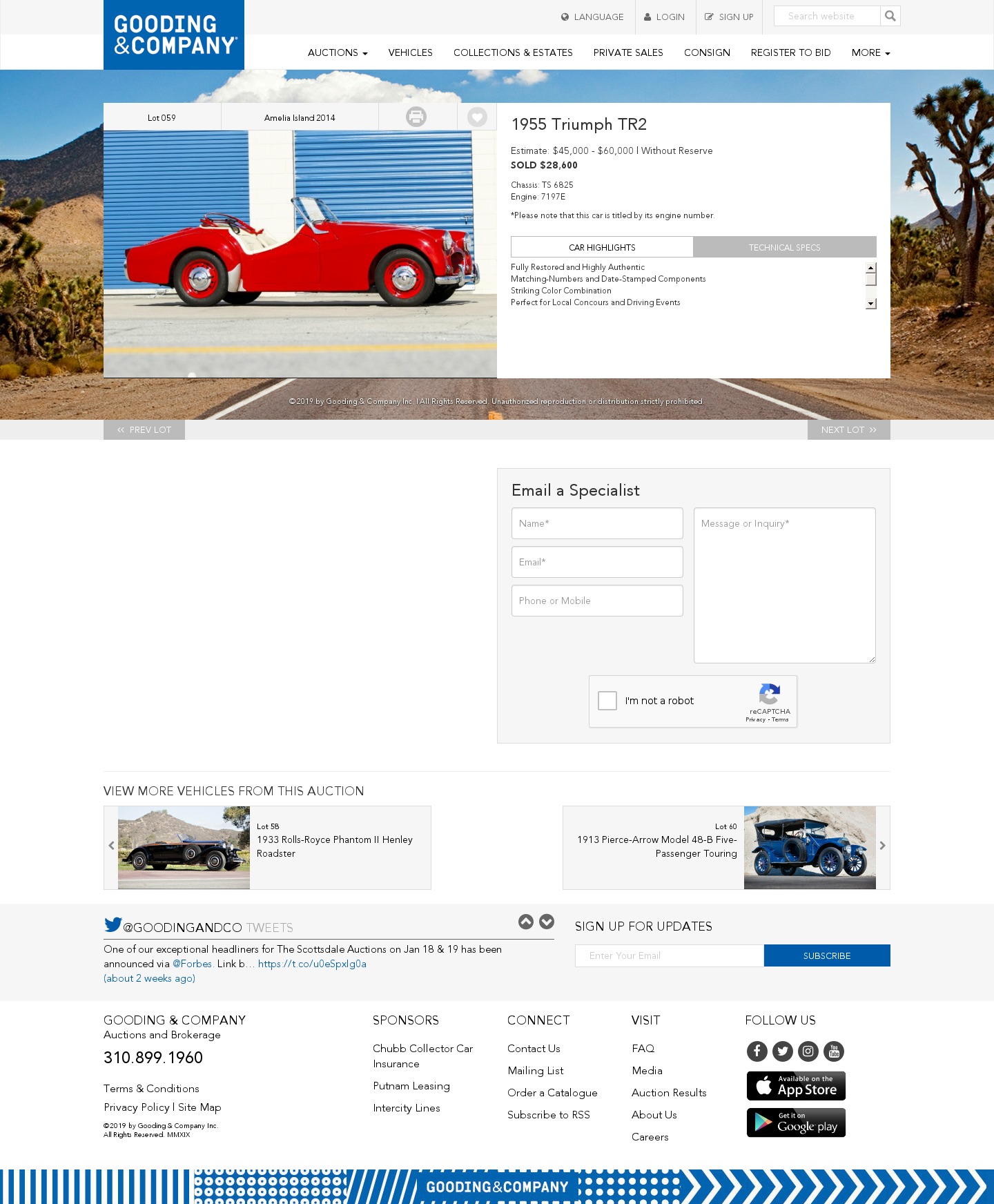Open the Twitter icon under Follow Us
994x1204 pixels.
click(x=783, y=1051)
